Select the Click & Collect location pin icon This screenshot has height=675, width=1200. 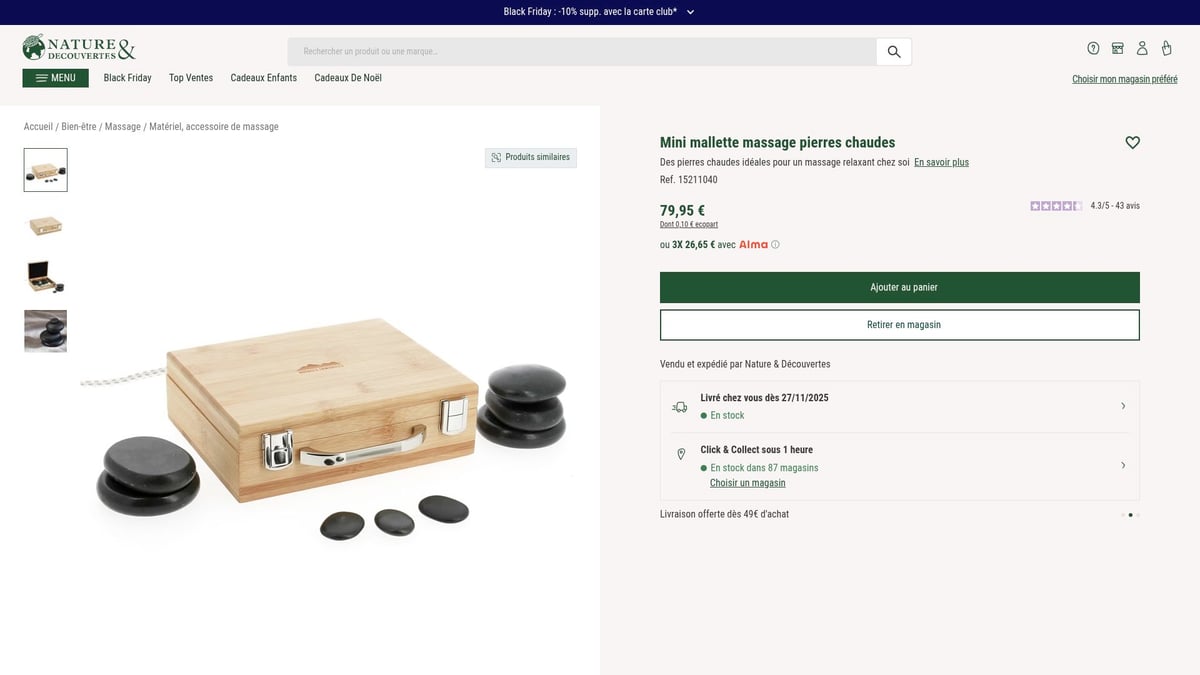[x=680, y=453]
